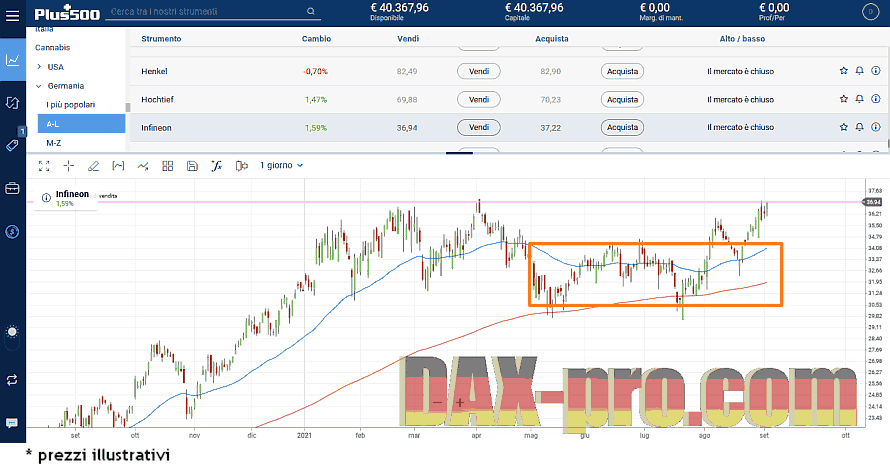Activate the crosshair chart tool
This screenshot has height=465, width=890.
[x=69, y=166]
